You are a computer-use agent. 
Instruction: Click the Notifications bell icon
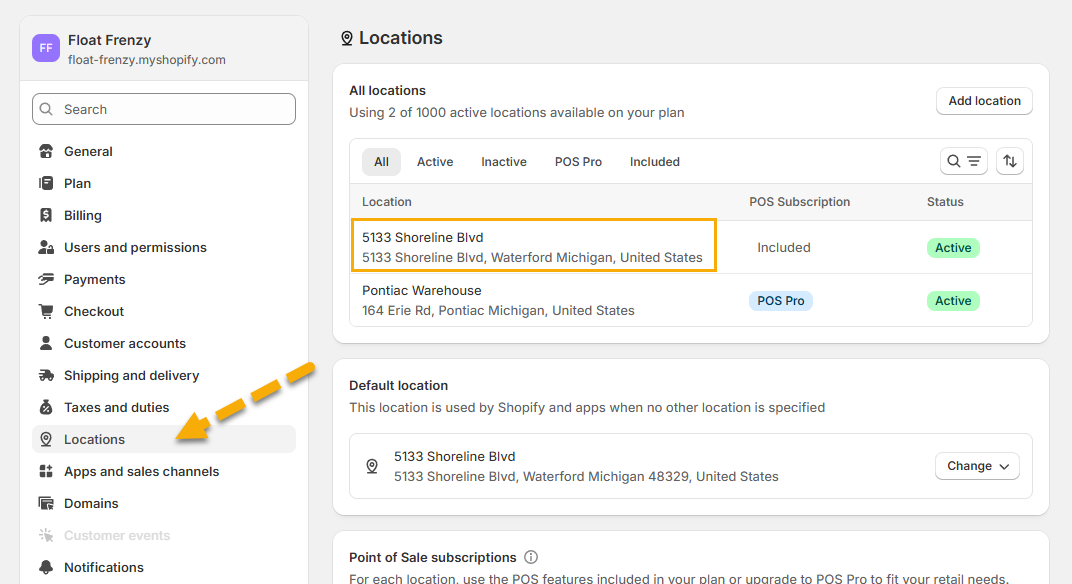click(45, 568)
